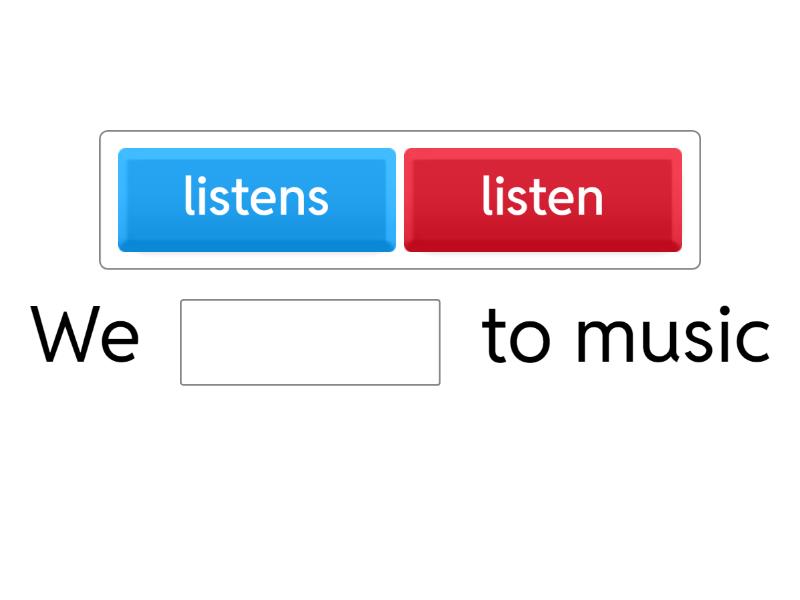This screenshot has height=600, width=800.
Task: Click the red answer tile
Action: (x=542, y=199)
